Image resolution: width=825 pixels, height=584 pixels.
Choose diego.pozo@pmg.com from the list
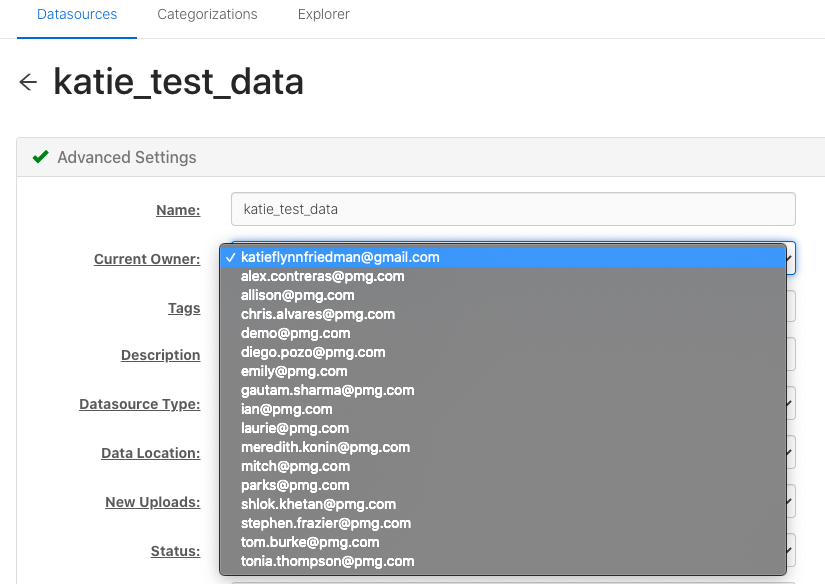(503, 352)
